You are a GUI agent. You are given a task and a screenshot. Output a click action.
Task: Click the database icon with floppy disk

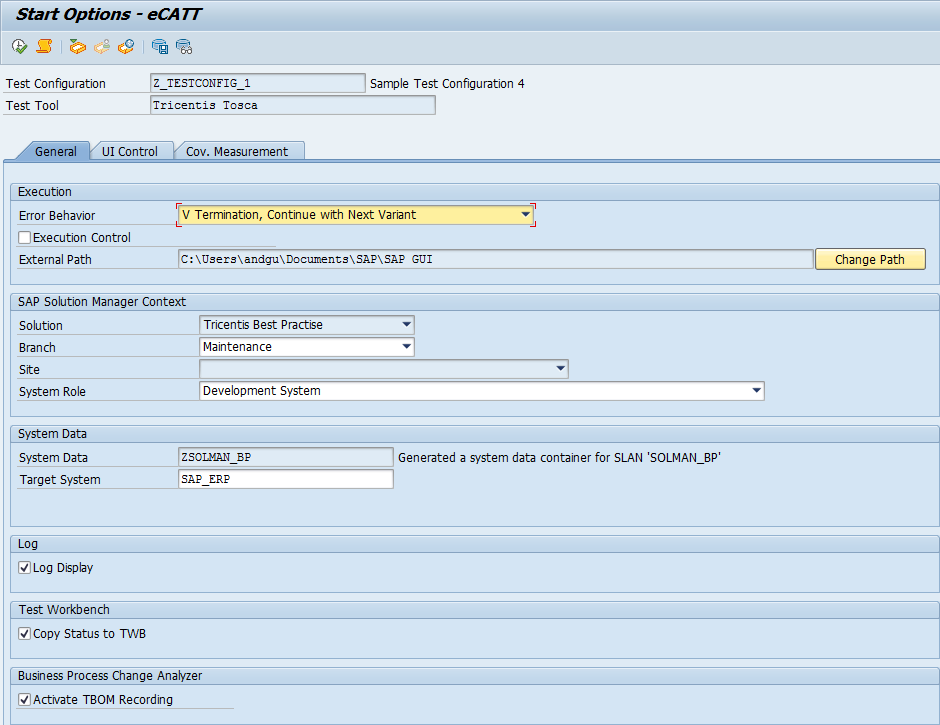pos(160,47)
